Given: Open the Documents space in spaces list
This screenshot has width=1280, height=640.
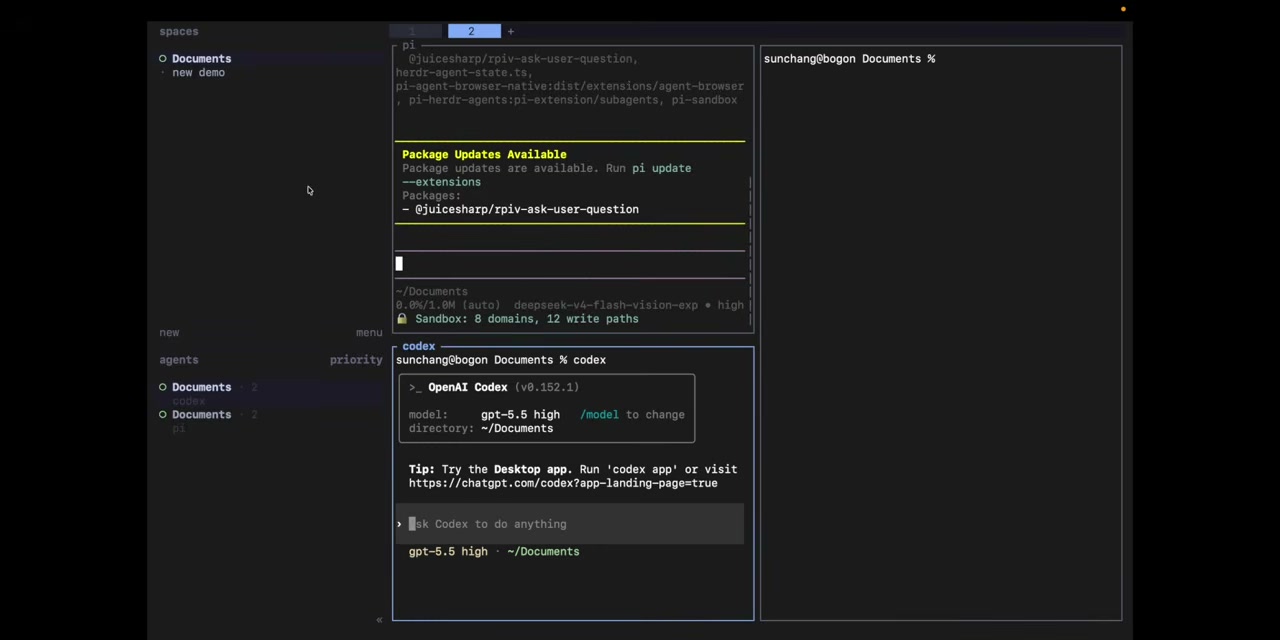Looking at the screenshot, I should tap(201, 59).
